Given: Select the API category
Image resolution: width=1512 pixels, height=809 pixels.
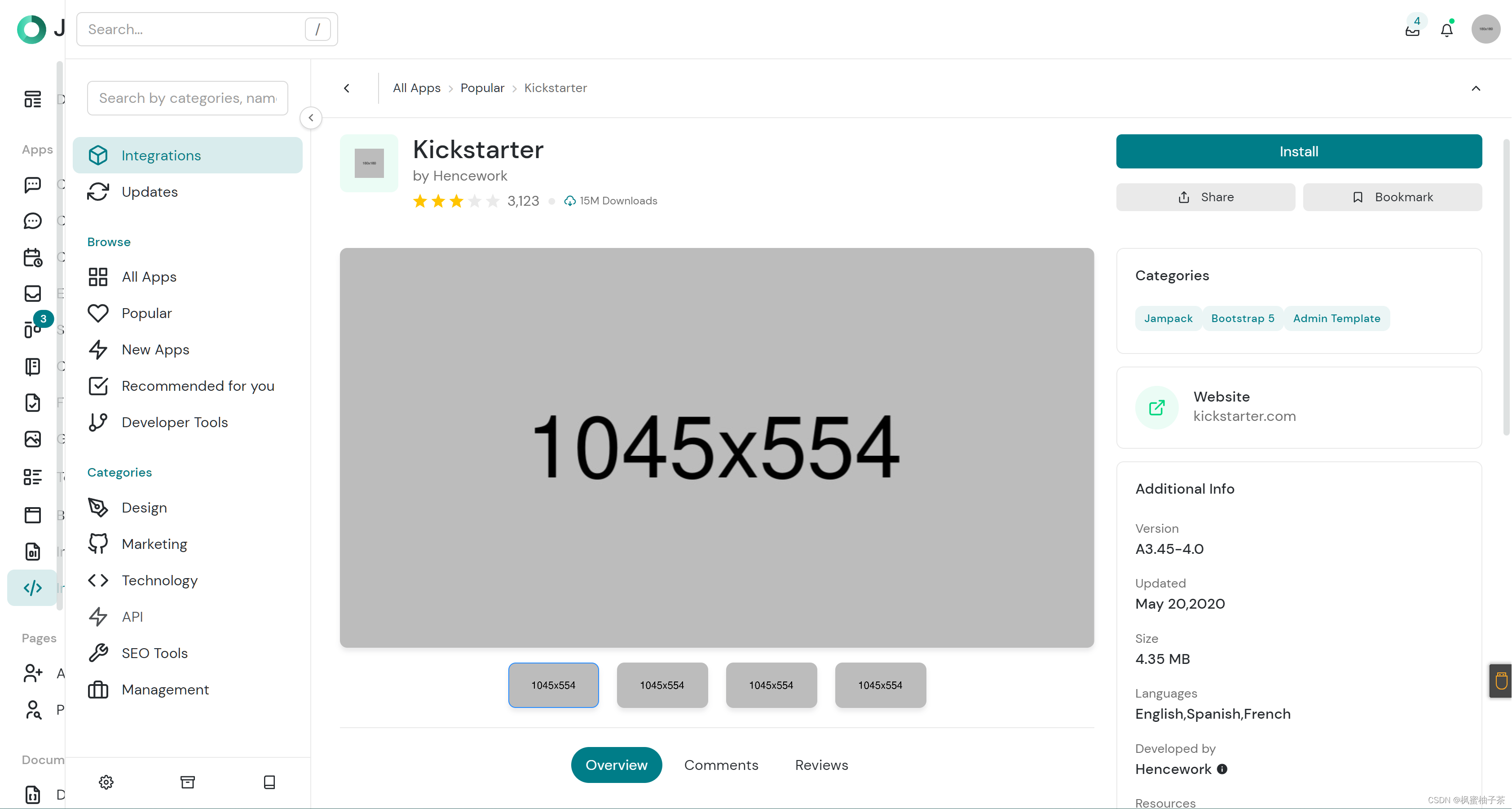Looking at the screenshot, I should click(188, 617).
